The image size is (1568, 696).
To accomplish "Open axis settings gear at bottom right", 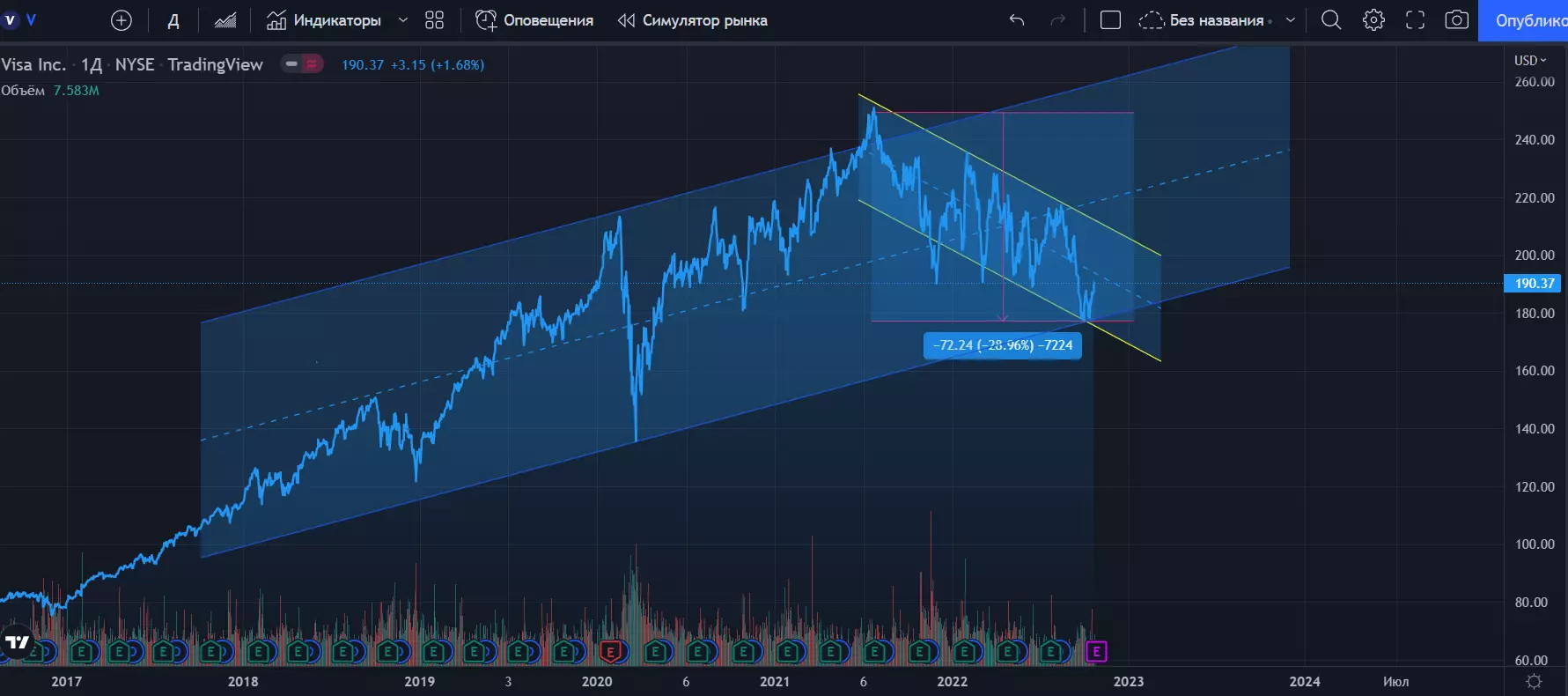I will click(1535, 682).
